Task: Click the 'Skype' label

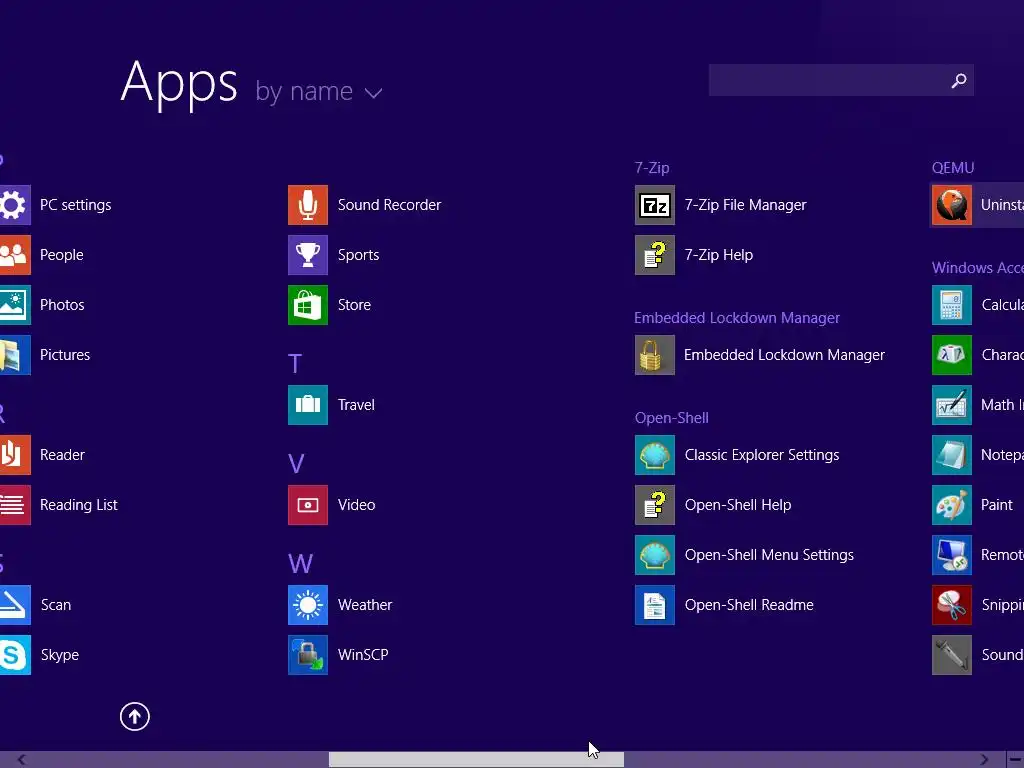Action: [59, 655]
